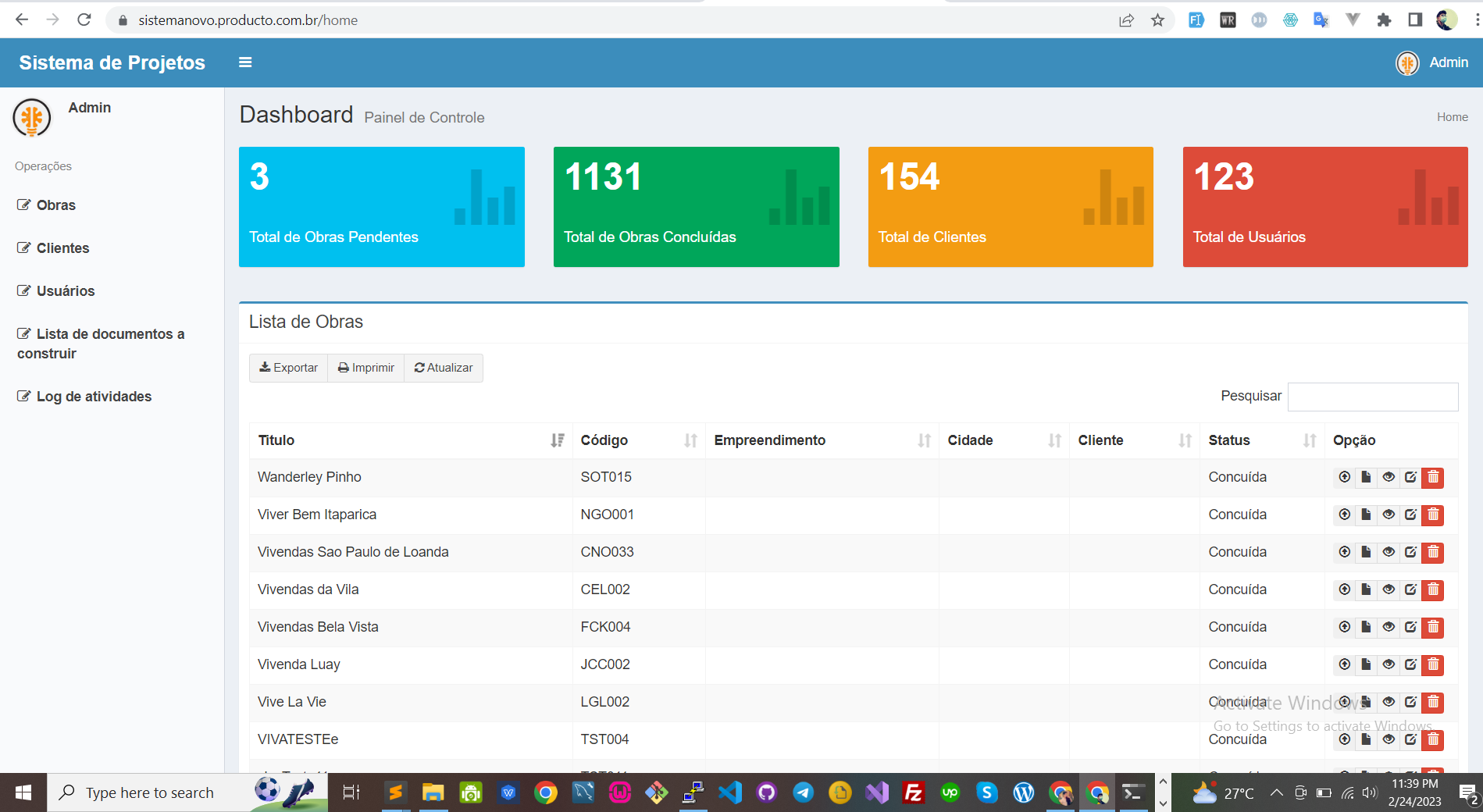
Task: Open Clientes in the sidebar menu
Action: point(62,248)
